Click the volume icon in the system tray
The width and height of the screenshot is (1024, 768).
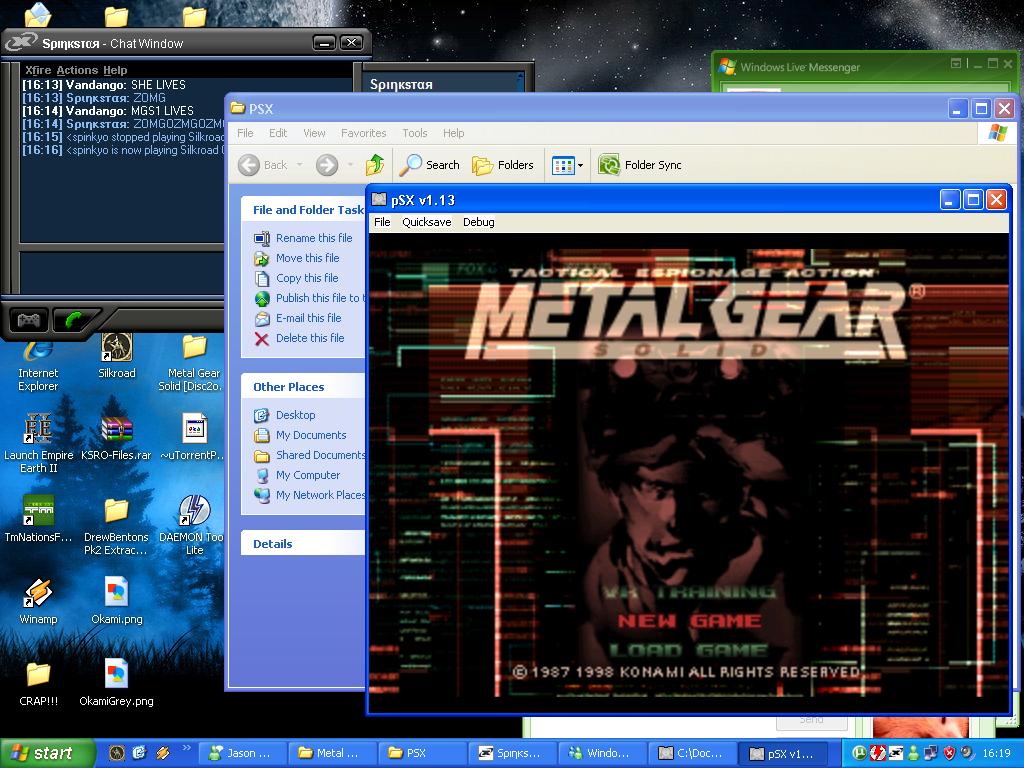click(966, 750)
